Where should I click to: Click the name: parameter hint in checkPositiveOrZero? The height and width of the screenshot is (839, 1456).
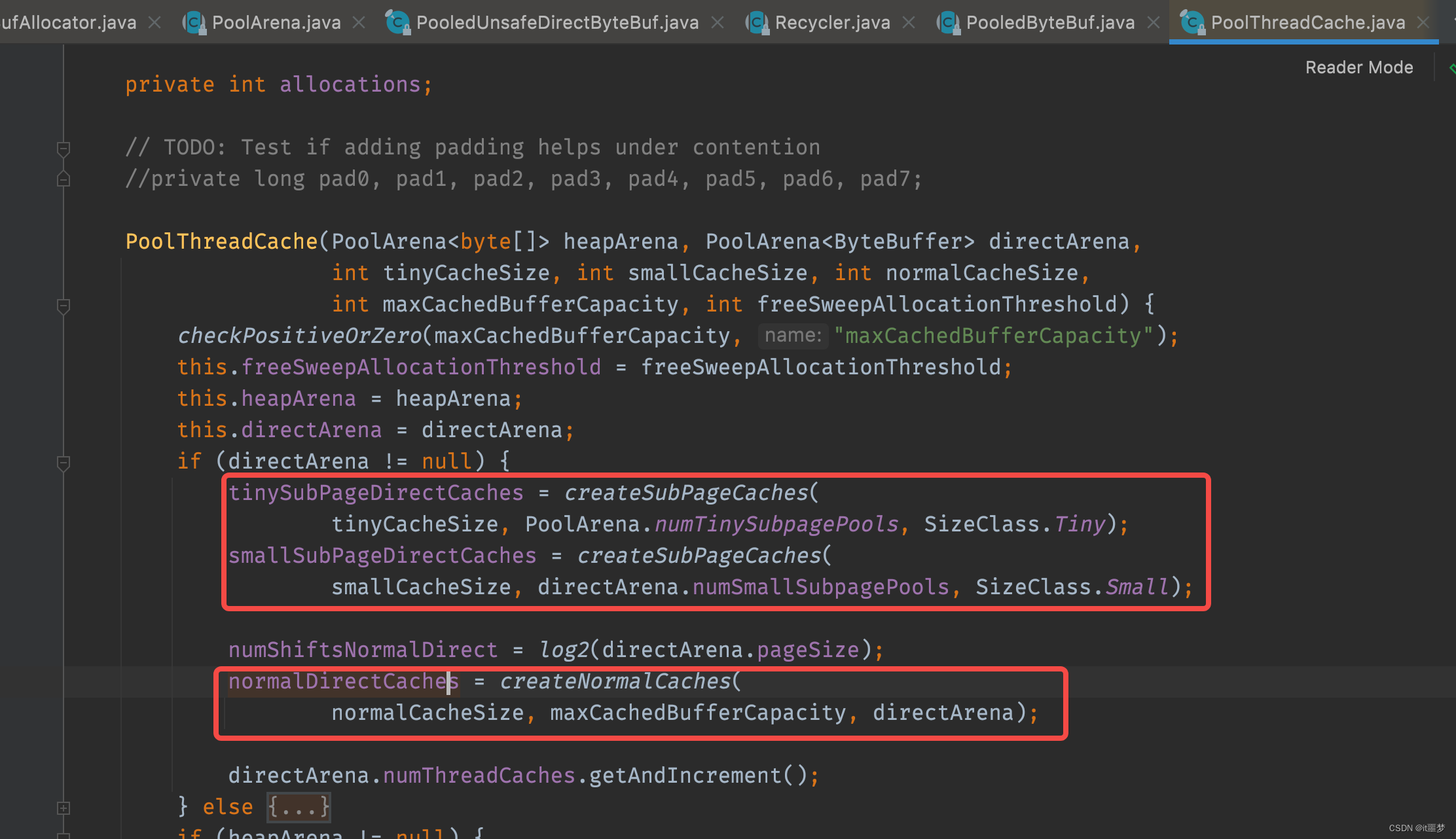pyautogui.click(x=793, y=336)
